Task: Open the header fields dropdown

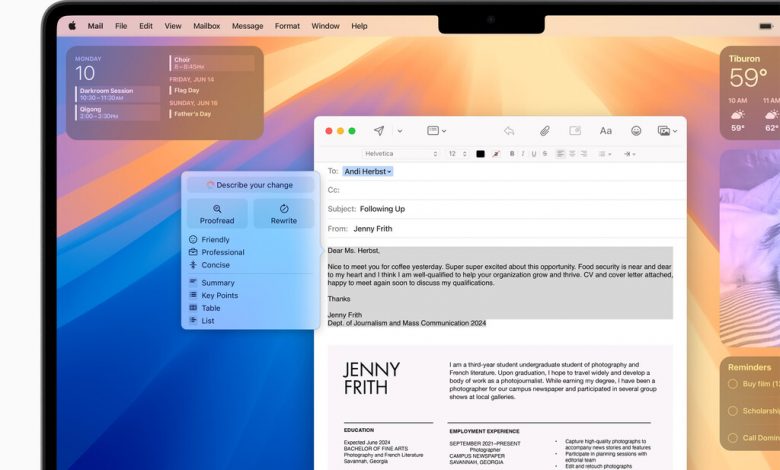Action: tap(436, 131)
